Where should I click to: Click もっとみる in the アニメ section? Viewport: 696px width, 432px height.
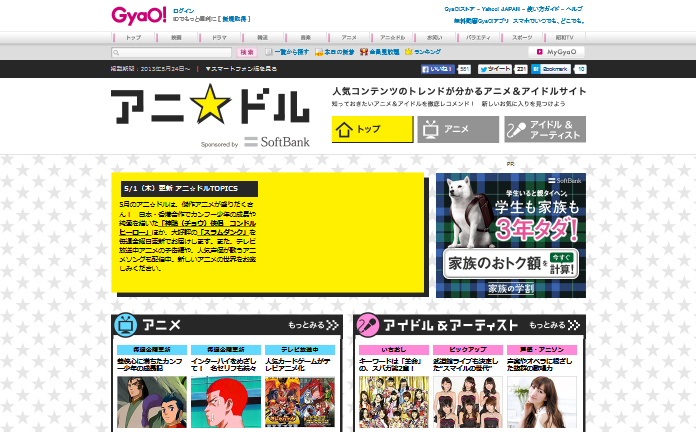point(313,325)
